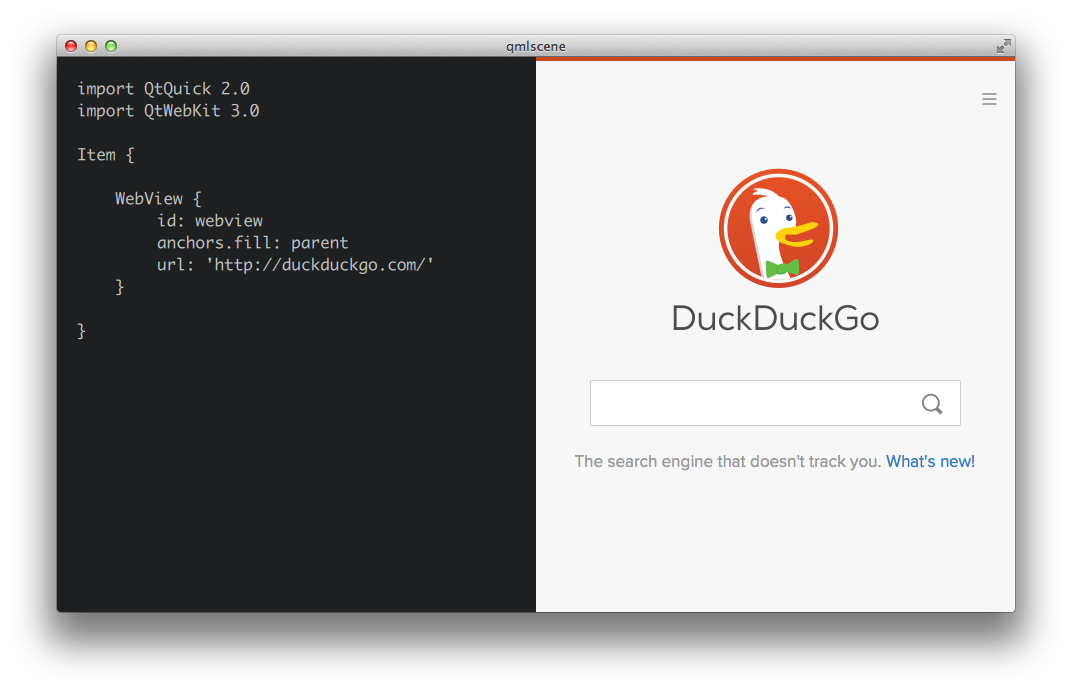Image resolution: width=1072 pixels, height=691 pixels.
Task: Click the "DuckDuckGo" wordmark text
Action: point(775,319)
